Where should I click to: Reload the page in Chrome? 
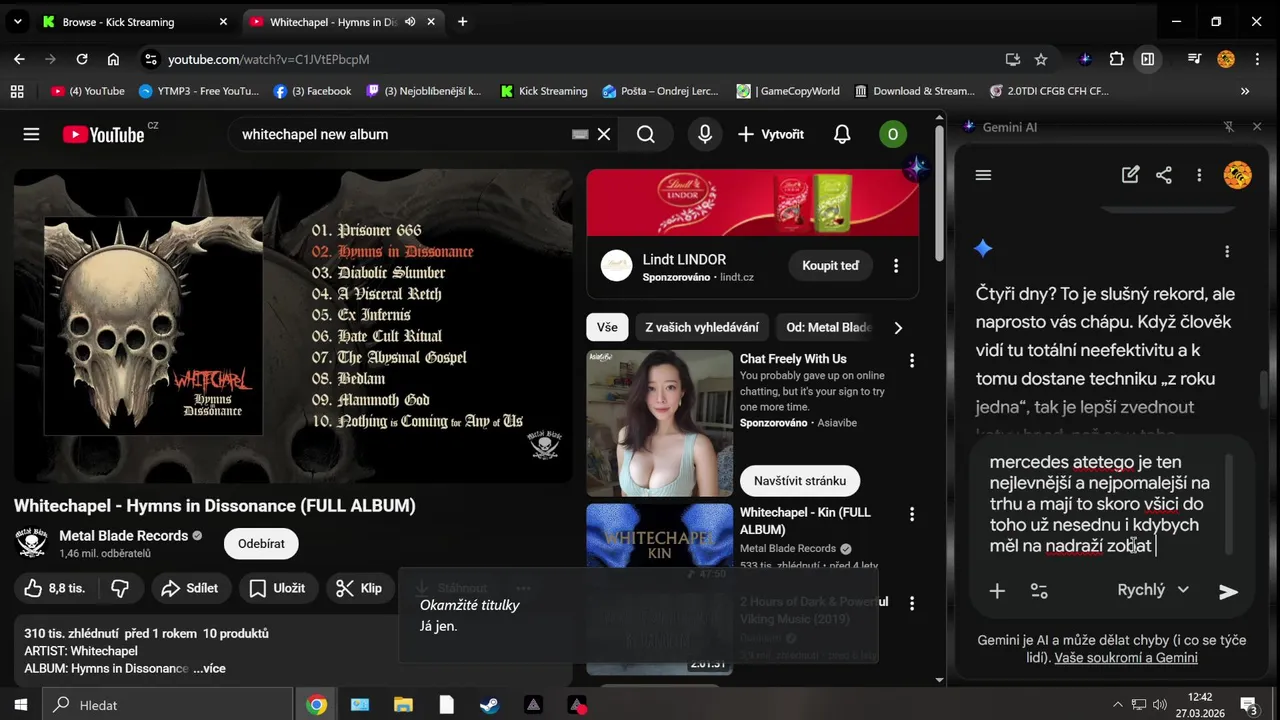tap(82, 59)
